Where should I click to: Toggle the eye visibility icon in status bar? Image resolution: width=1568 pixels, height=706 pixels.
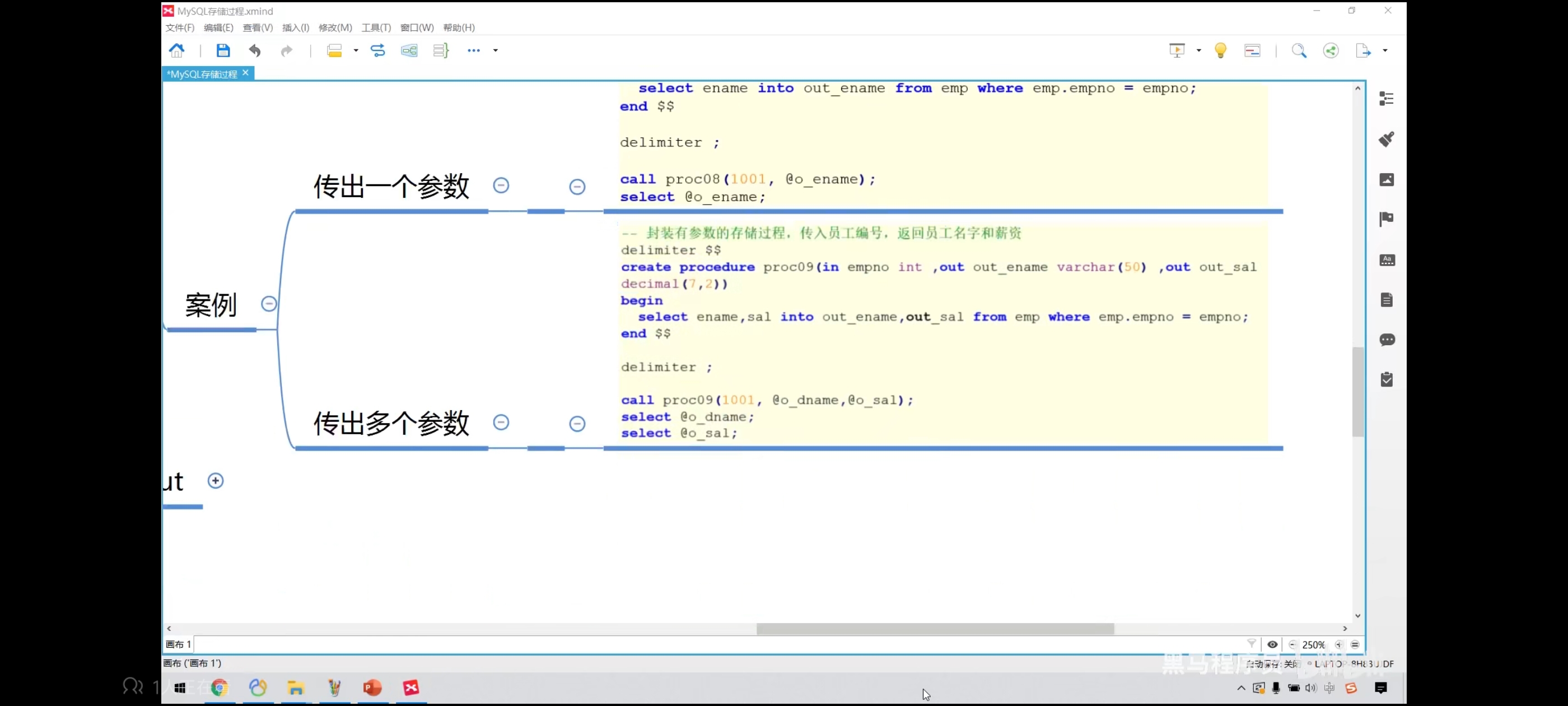click(x=1272, y=644)
